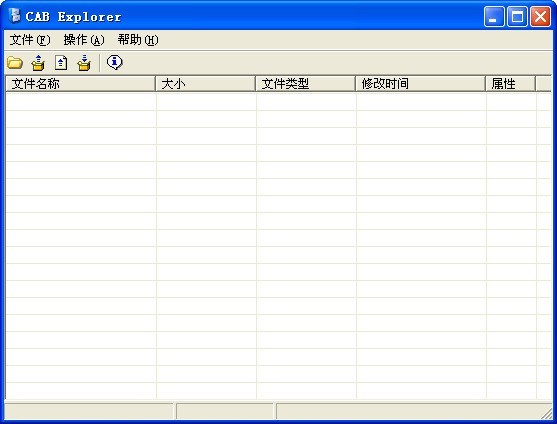Screen dimensions: 557x424
Task: Click the box with down arrow add-files icon
Action: pos(84,63)
